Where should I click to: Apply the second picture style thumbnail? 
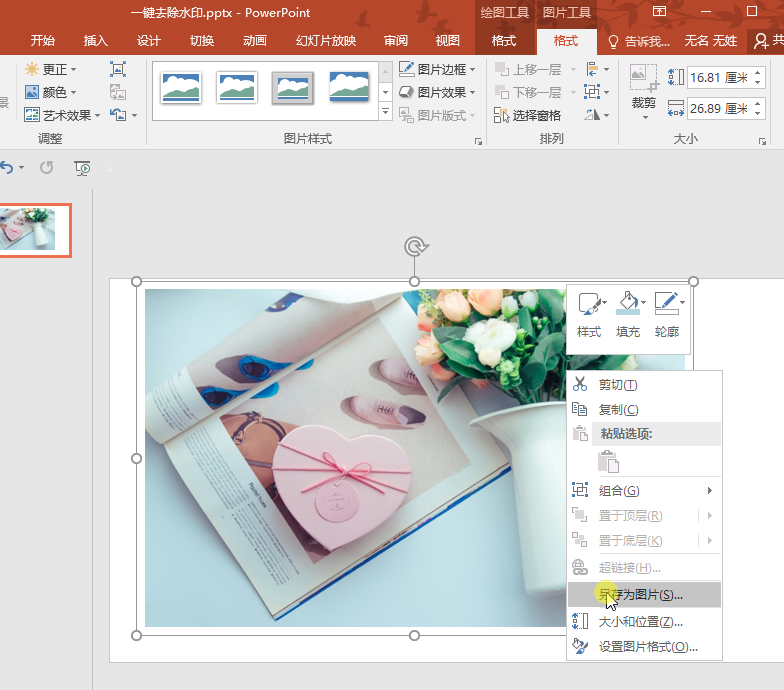click(237, 88)
